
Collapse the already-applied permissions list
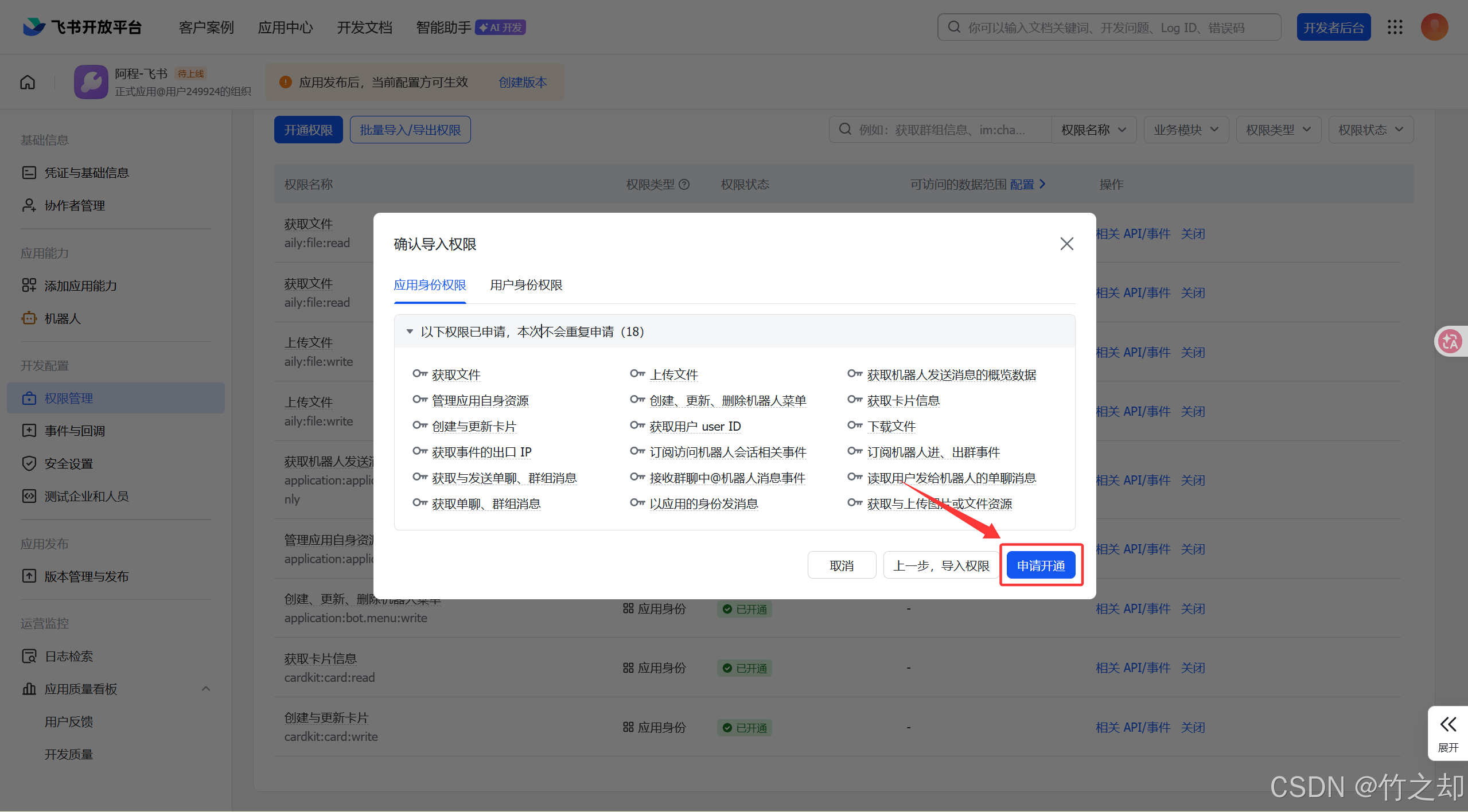[x=410, y=331]
